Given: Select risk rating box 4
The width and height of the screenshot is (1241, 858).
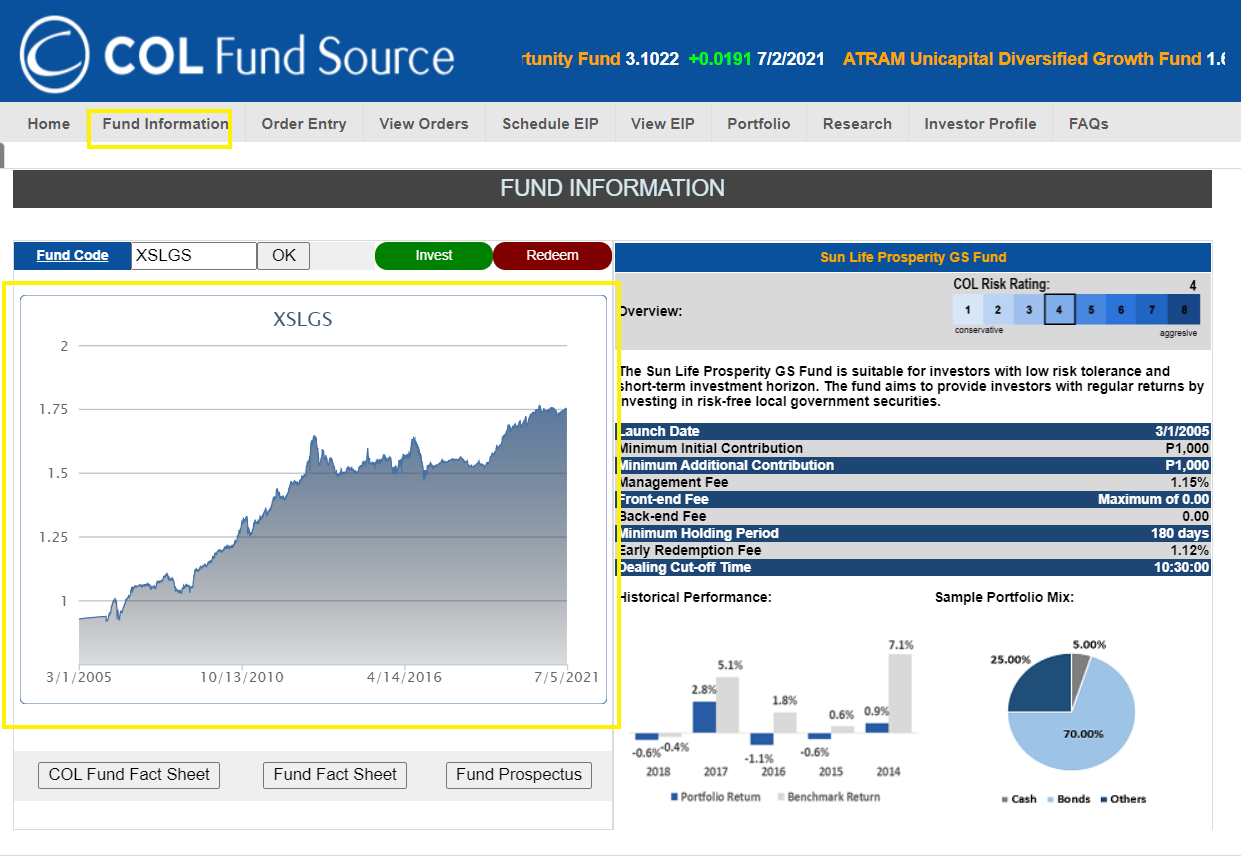Looking at the screenshot, I should click(x=1059, y=310).
